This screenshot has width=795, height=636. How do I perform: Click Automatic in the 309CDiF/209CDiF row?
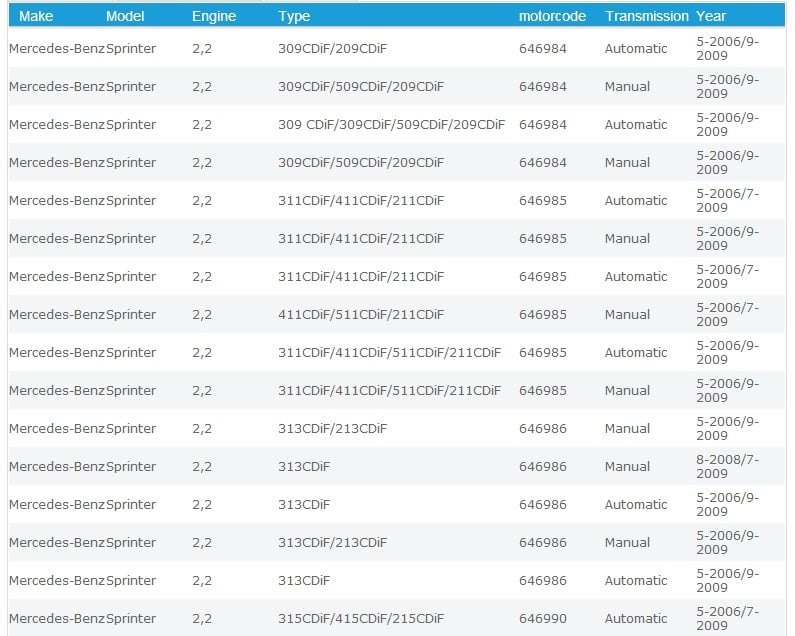pyautogui.click(x=636, y=49)
